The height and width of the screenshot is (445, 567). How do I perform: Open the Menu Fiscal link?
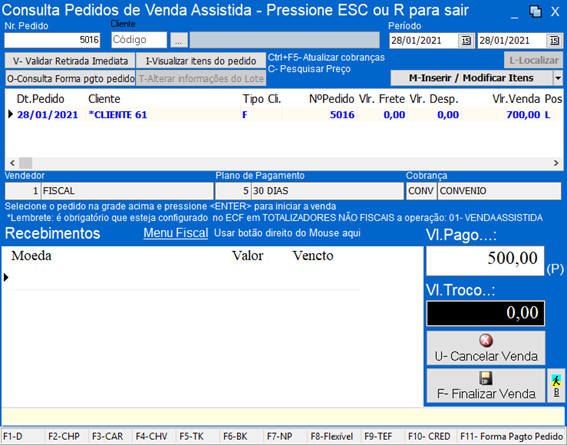click(x=176, y=233)
